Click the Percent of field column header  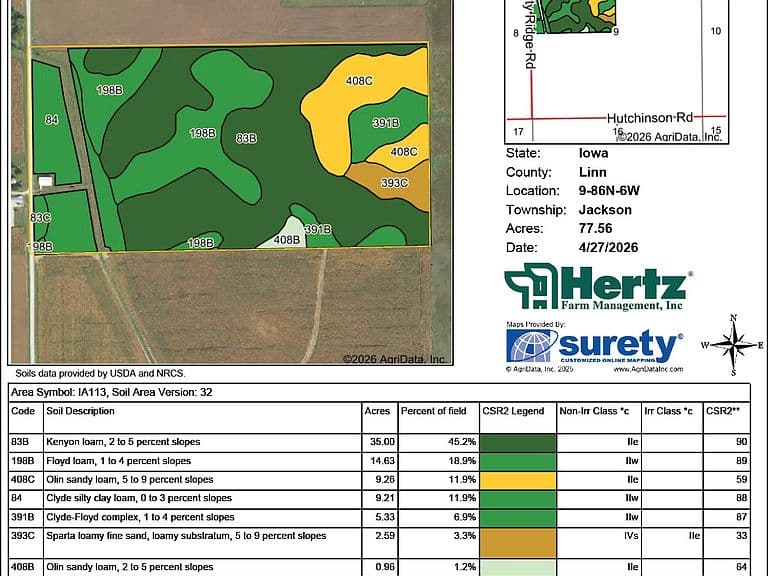(x=433, y=411)
